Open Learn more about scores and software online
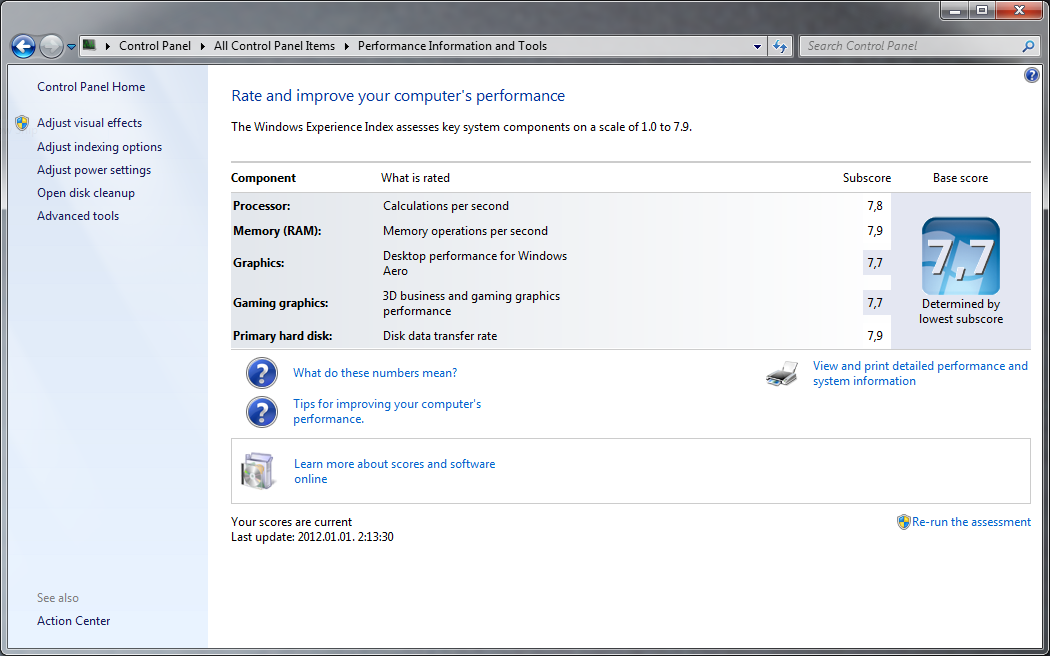 [394, 471]
